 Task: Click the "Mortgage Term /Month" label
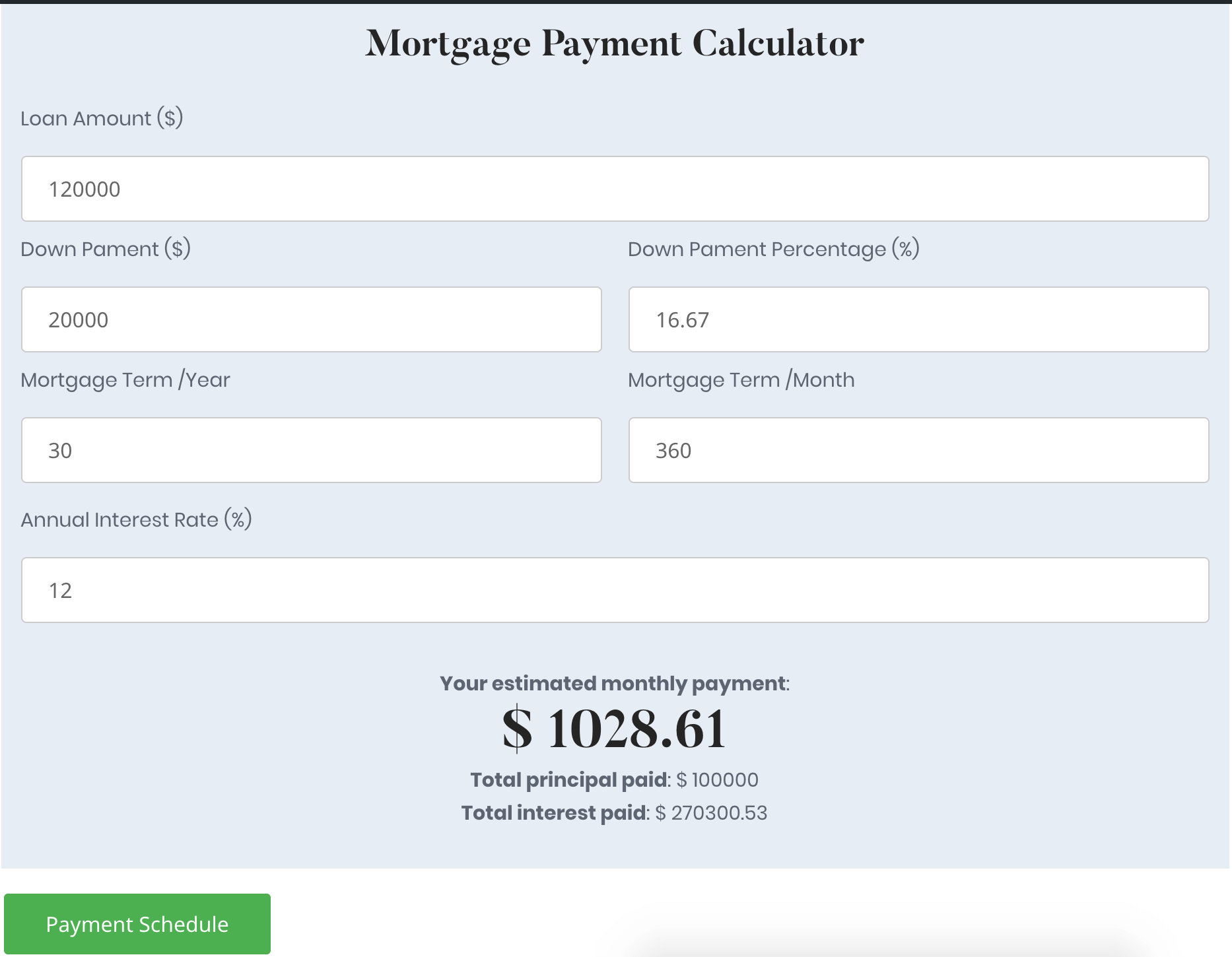click(741, 379)
